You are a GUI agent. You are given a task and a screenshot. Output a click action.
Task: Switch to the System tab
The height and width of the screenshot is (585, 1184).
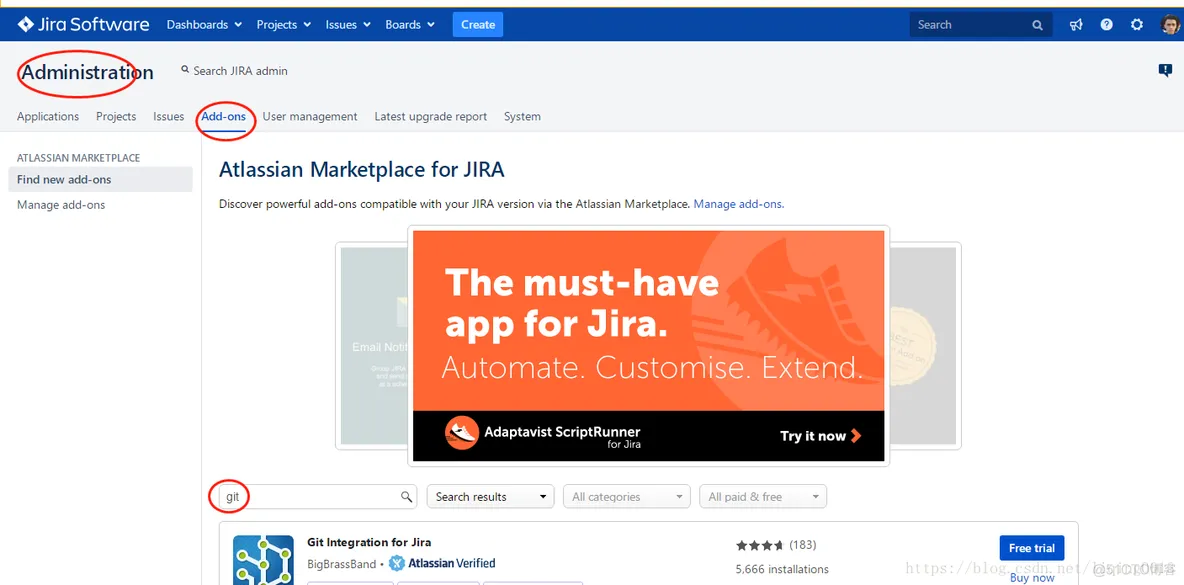click(522, 116)
